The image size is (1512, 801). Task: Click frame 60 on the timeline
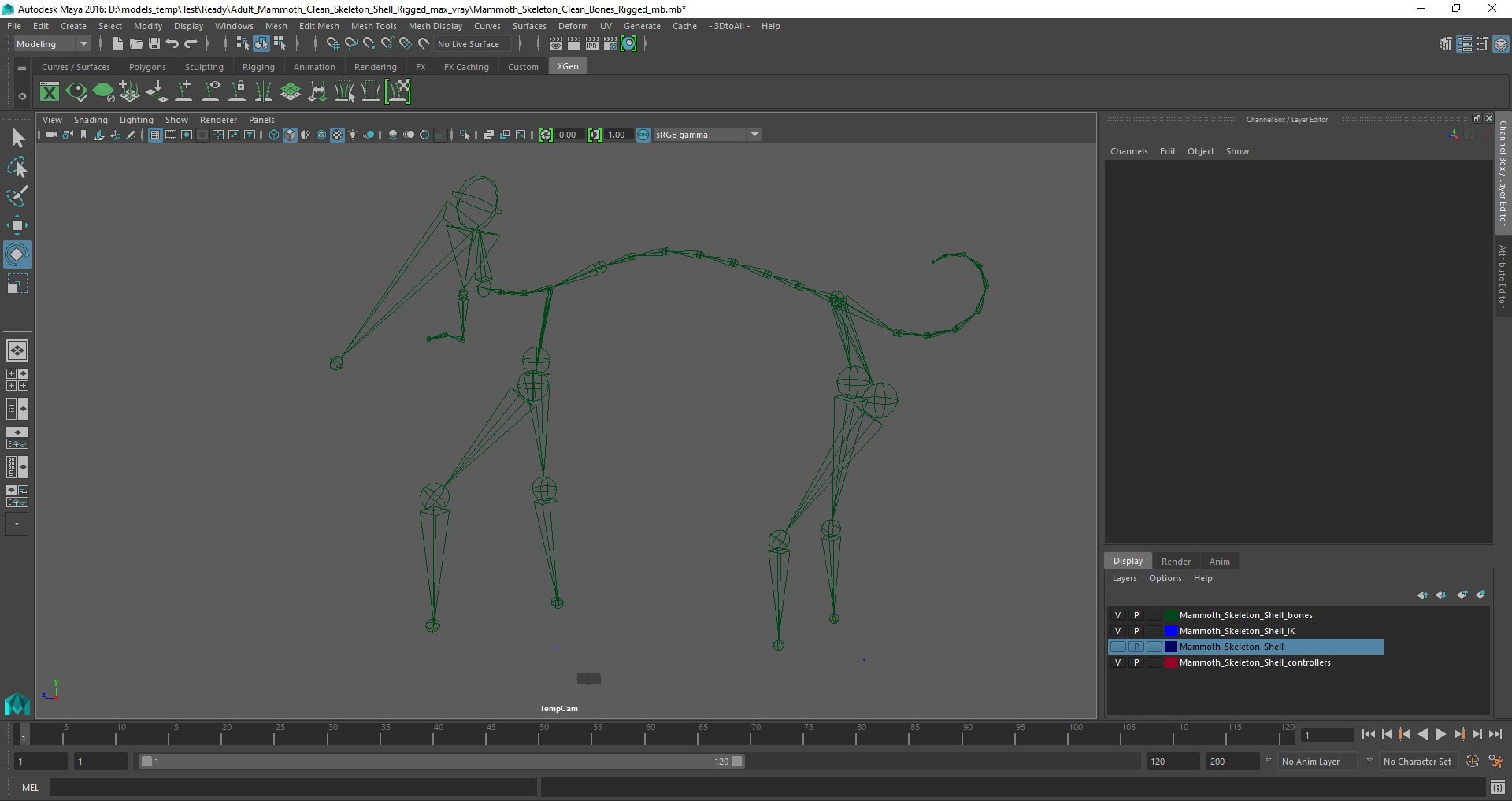coord(650,735)
